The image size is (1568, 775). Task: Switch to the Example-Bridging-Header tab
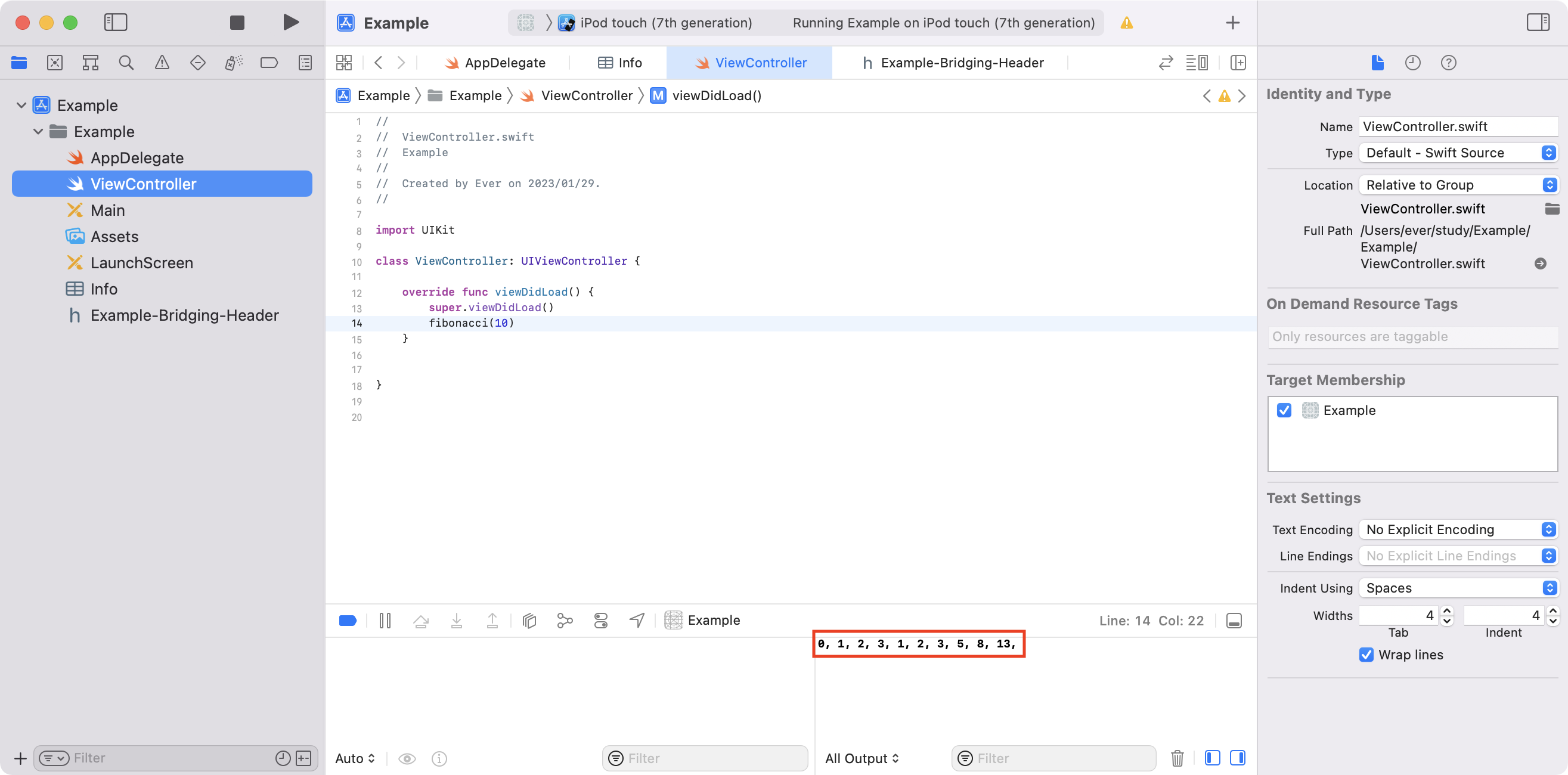[x=953, y=63]
